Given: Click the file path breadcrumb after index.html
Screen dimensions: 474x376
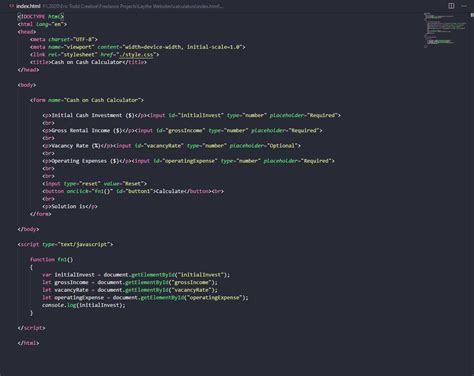Looking at the screenshot, I should pyautogui.click(x=133, y=6).
